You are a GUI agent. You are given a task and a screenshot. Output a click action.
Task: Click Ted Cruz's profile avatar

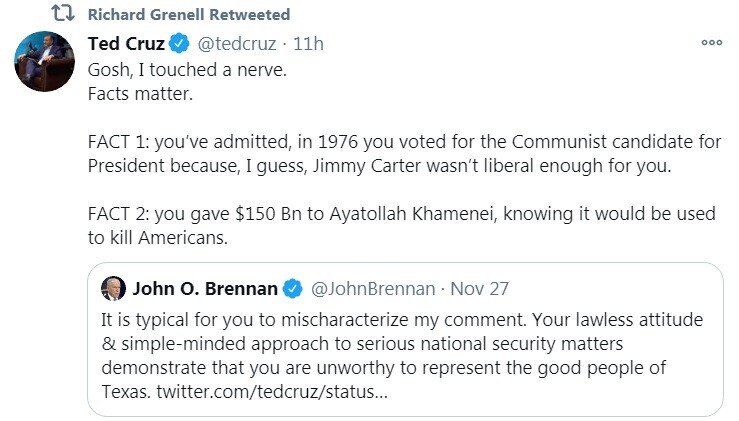(x=44, y=61)
